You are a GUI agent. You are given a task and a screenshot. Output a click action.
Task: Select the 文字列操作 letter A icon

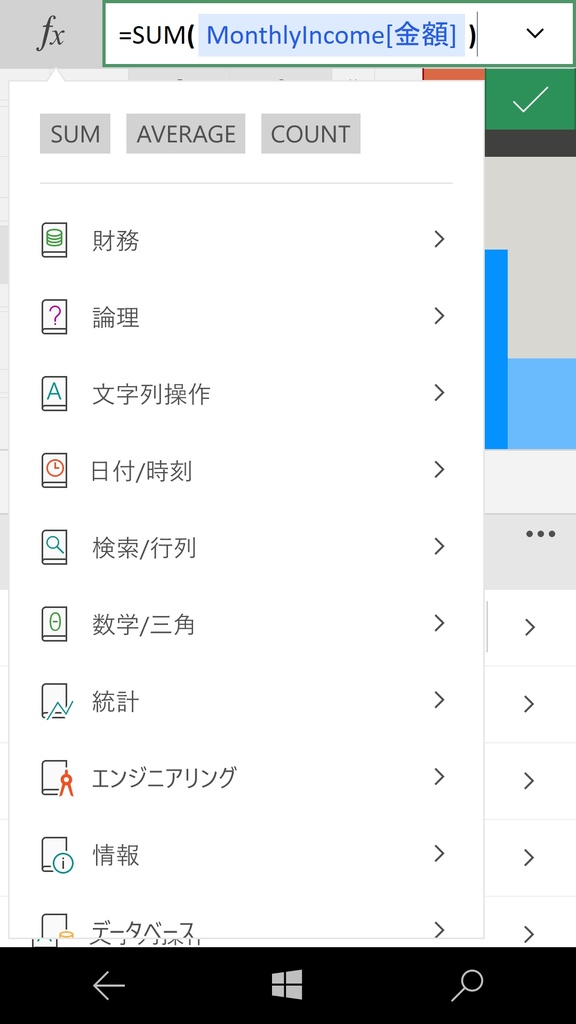tap(55, 393)
